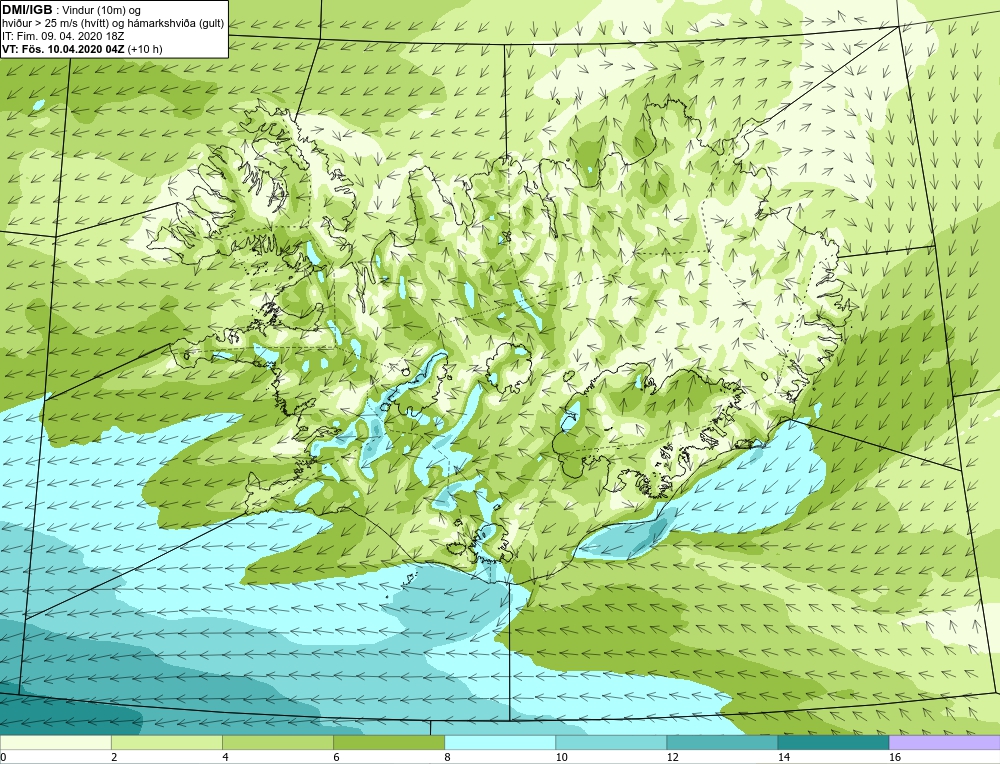Click the 8–10 m/s light cyan legend swatch
The width and height of the screenshot is (1000, 764).
(x=499, y=742)
